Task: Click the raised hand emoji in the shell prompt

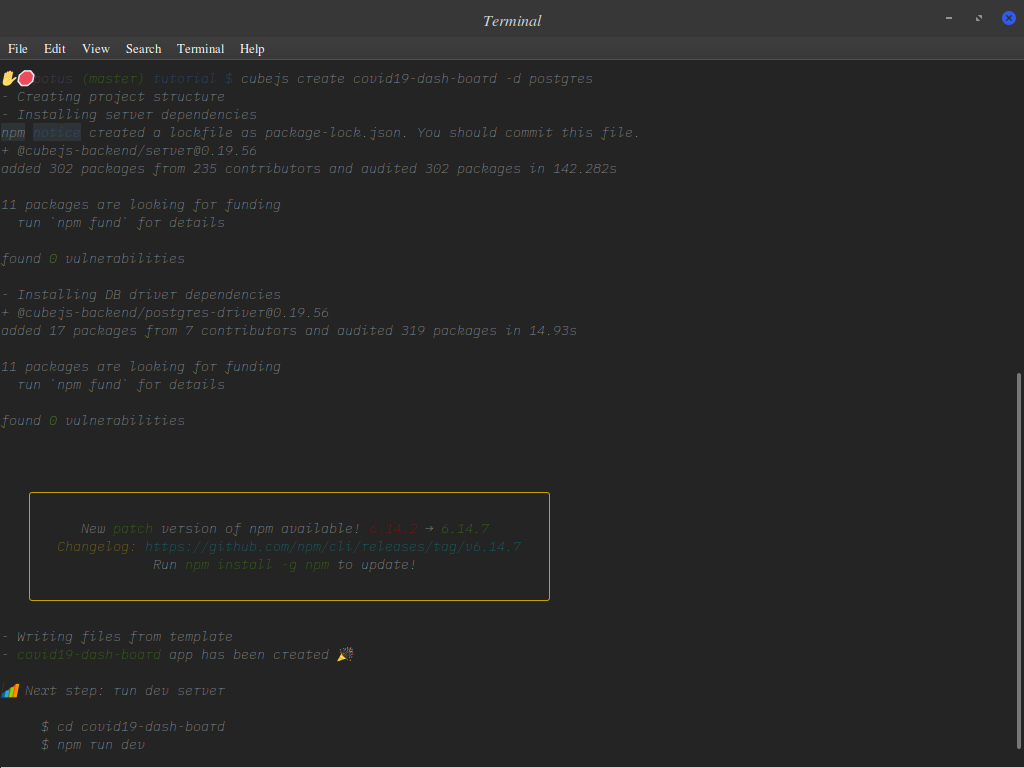Action: (x=9, y=78)
